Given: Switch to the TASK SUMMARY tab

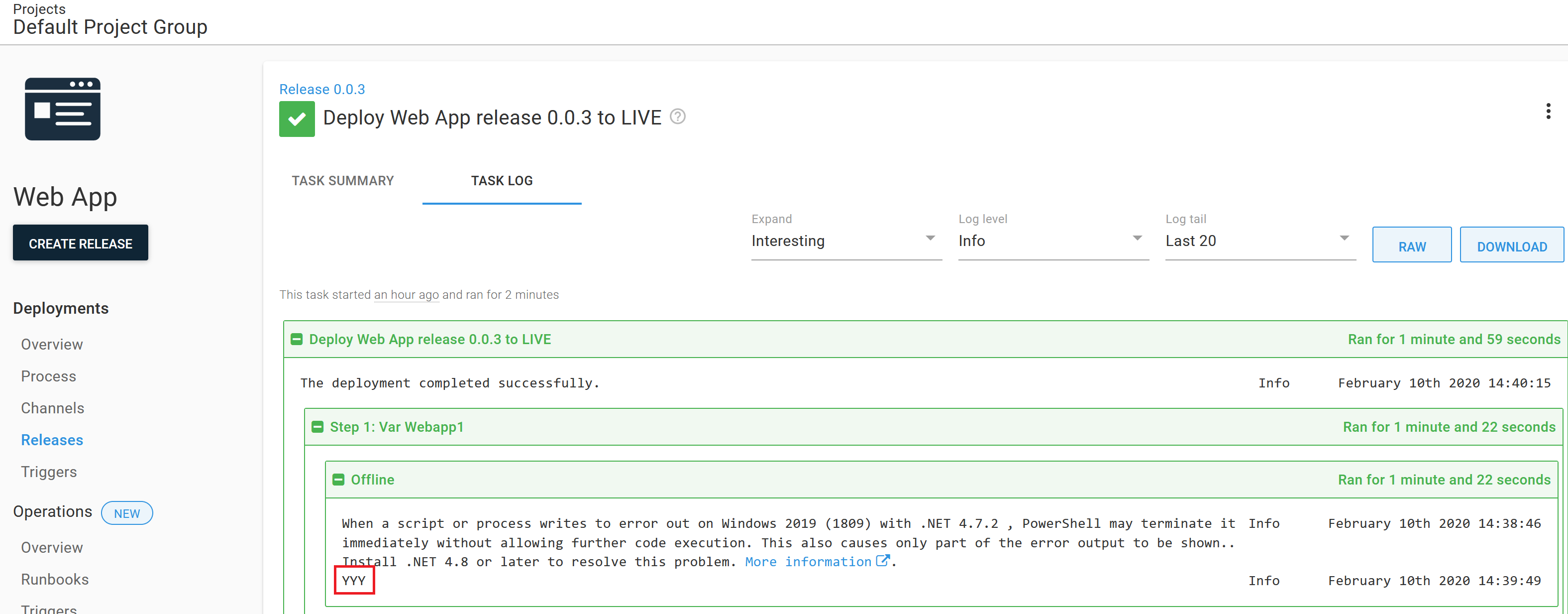Looking at the screenshot, I should (x=343, y=180).
